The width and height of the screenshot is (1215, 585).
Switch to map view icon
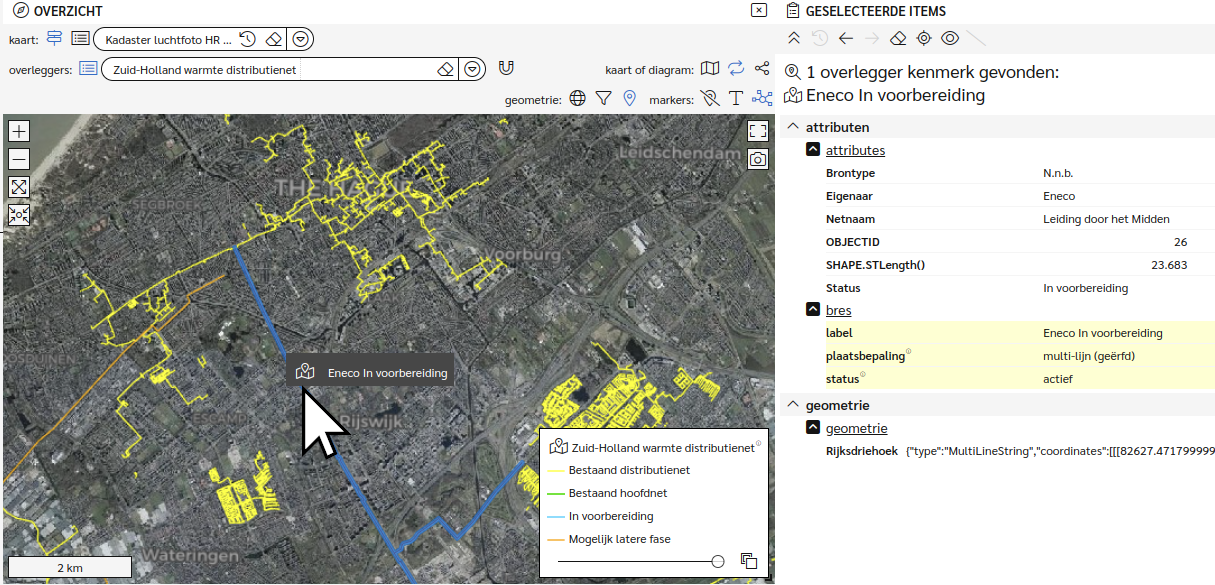click(x=710, y=69)
